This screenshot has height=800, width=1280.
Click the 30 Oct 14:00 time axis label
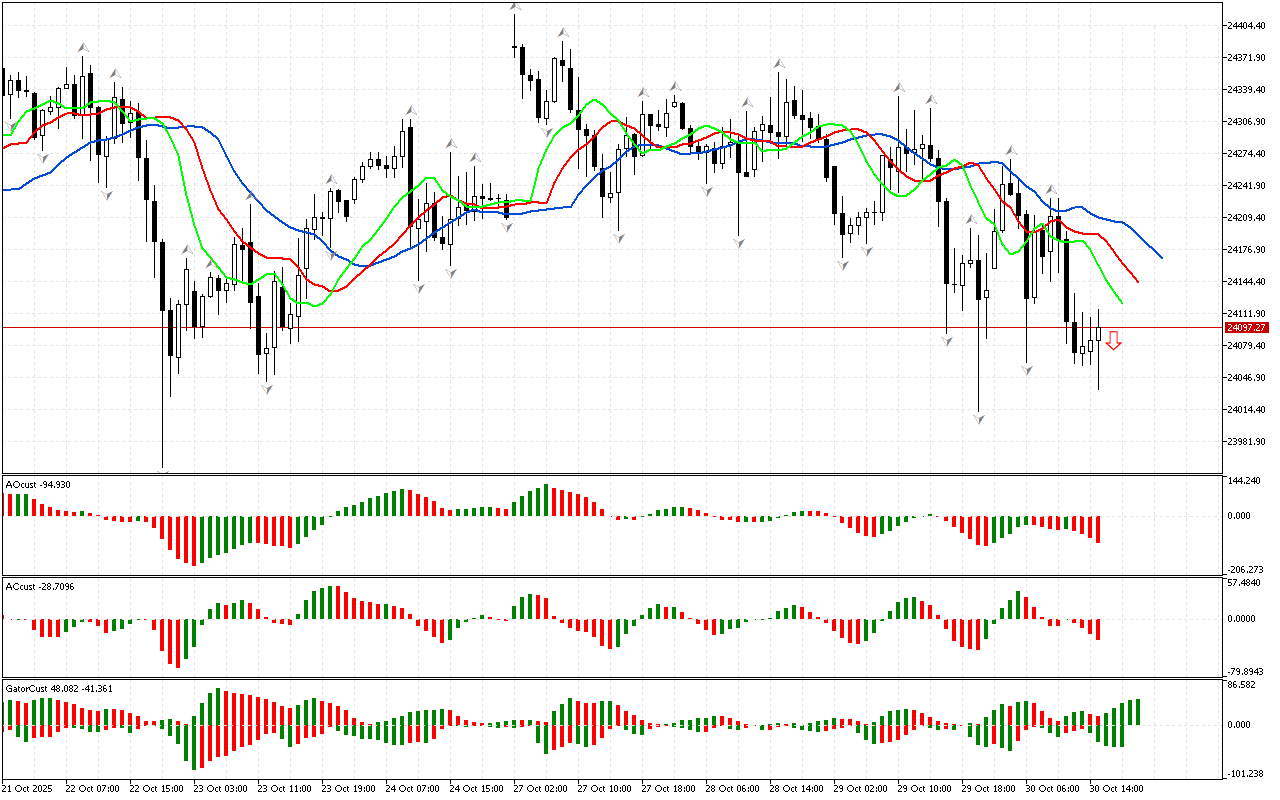point(1116,788)
